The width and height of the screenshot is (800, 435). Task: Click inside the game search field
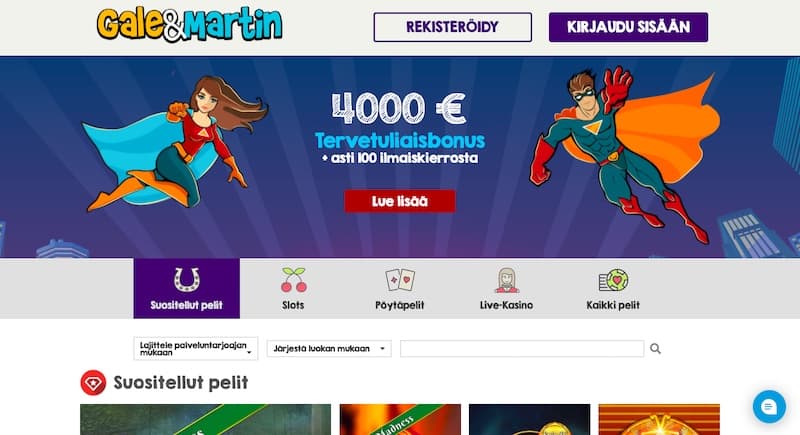tap(522, 349)
